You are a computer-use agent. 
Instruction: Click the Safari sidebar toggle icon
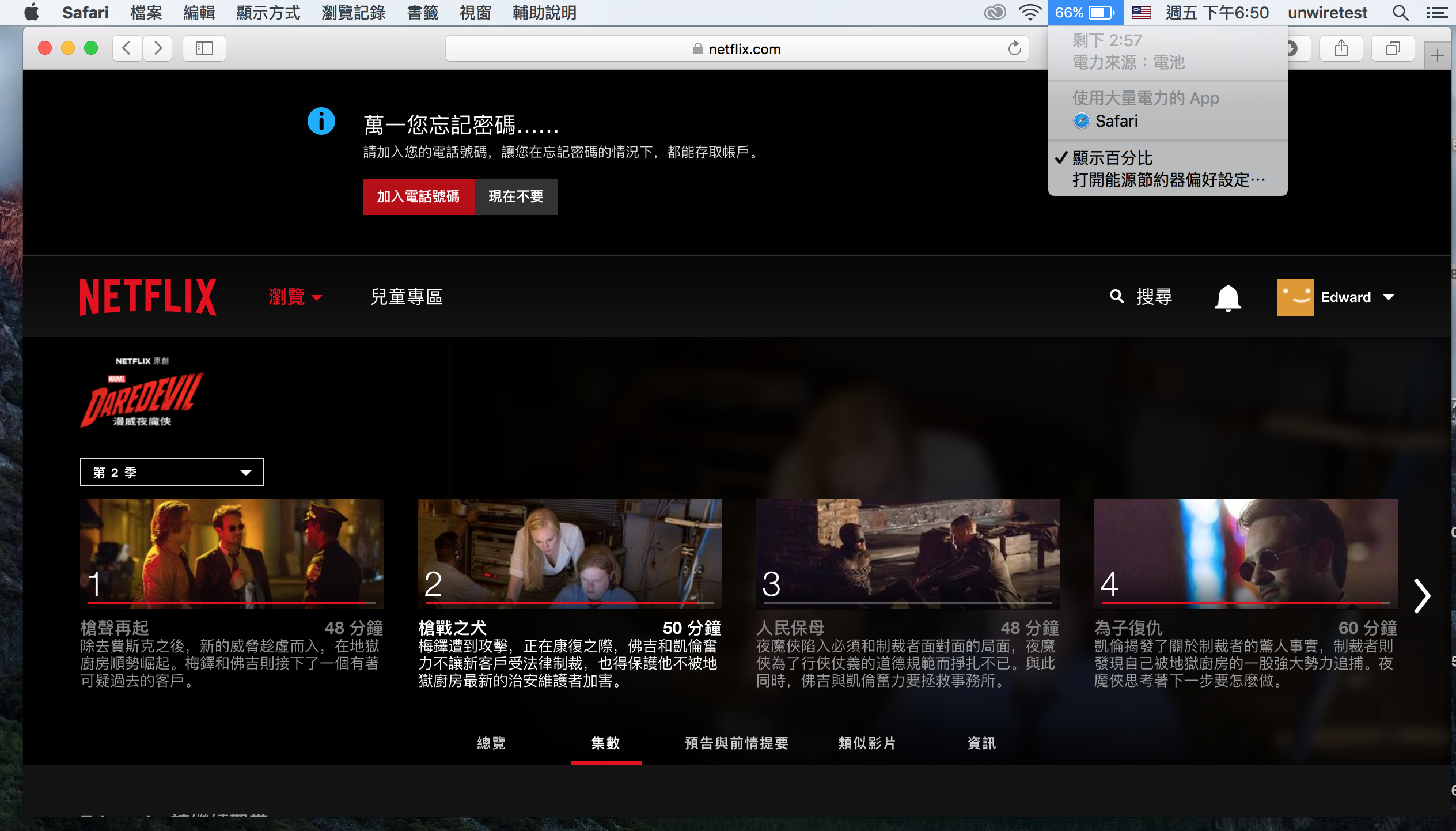[204, 48]
